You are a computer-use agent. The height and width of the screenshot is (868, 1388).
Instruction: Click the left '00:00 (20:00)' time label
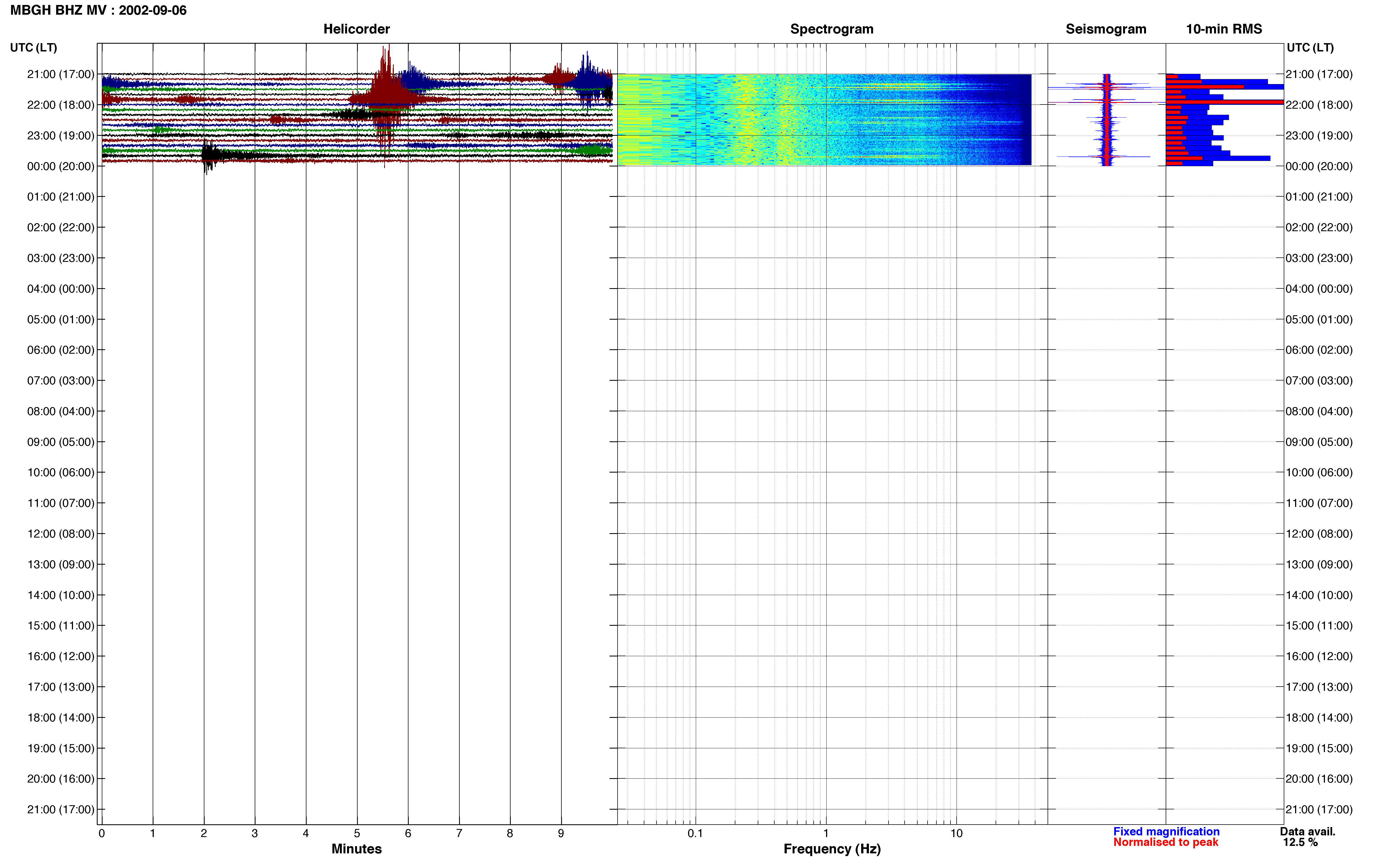(x=60, y=166)
